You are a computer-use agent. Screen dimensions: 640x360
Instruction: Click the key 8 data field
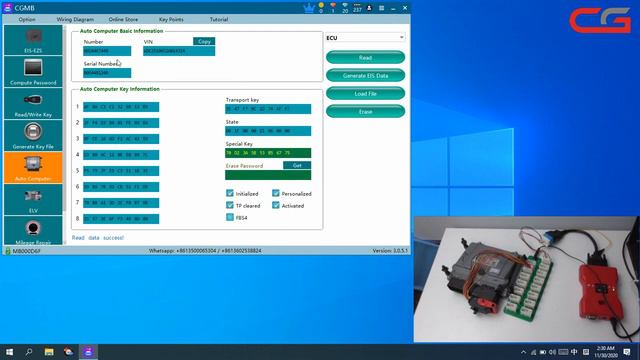(121, 219)
